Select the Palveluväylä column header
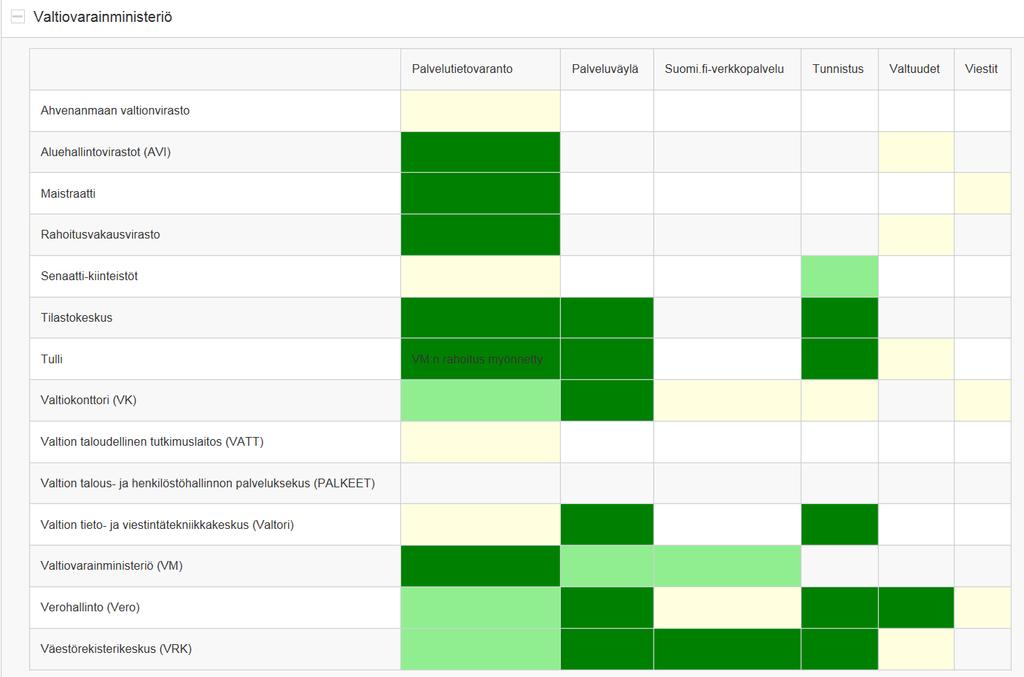Image resolution: width=1024 pixels, height=677 pixels. click(605, 69)
